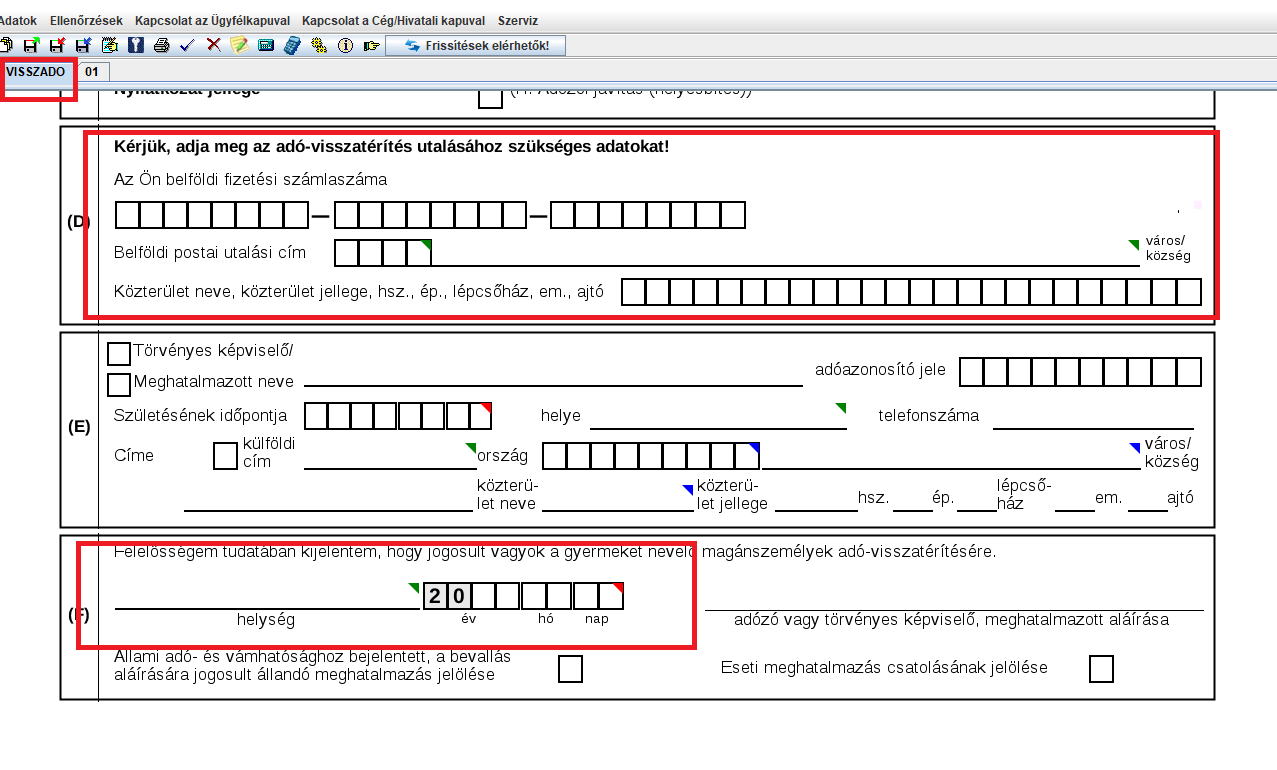Viewport: 1277px width, 770px height.
Task: Tick the Meghatalmazott checkbox
Action: [119, 385]
